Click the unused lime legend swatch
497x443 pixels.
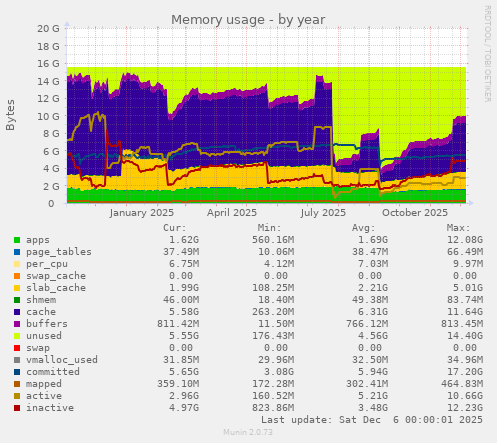pos(17,336)
